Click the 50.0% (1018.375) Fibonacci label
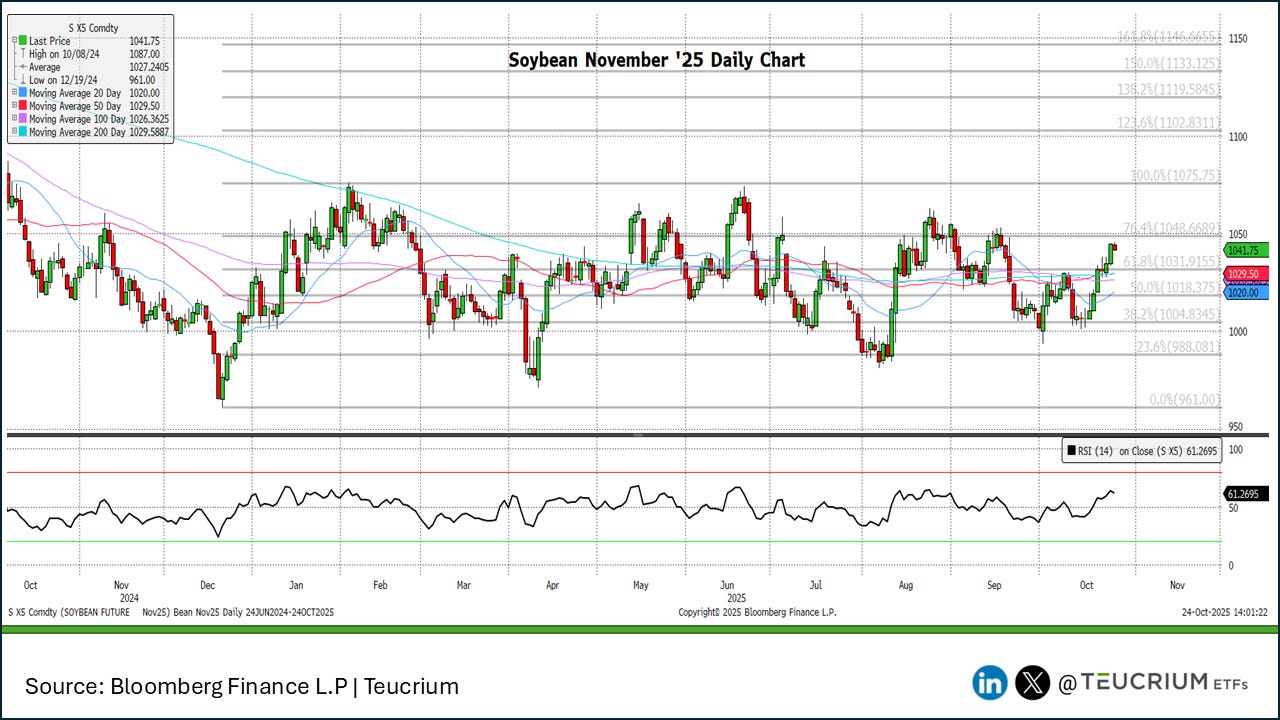 click(1175, 288)
